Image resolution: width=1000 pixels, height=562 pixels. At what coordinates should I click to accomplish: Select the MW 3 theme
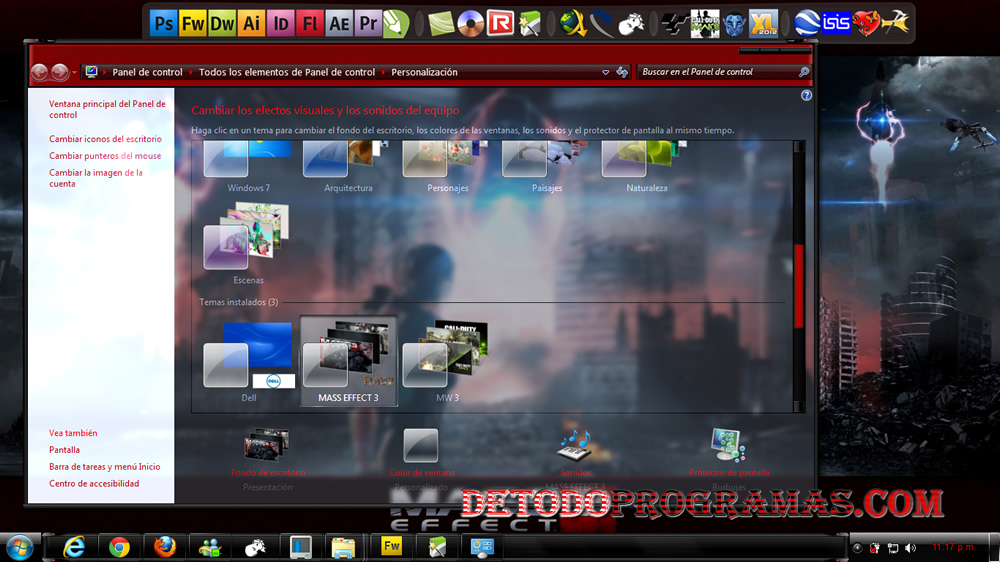[448, 361]
